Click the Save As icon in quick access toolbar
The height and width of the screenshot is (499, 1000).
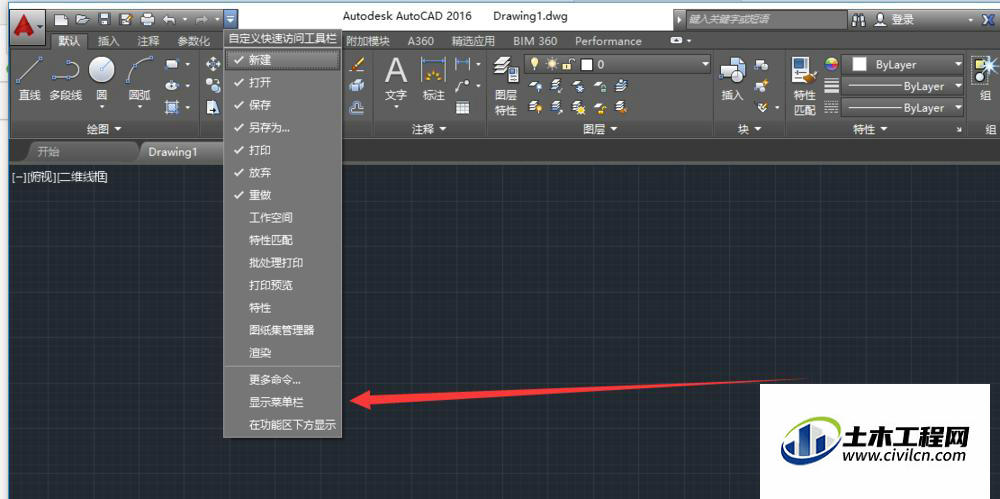click(126, 19)
